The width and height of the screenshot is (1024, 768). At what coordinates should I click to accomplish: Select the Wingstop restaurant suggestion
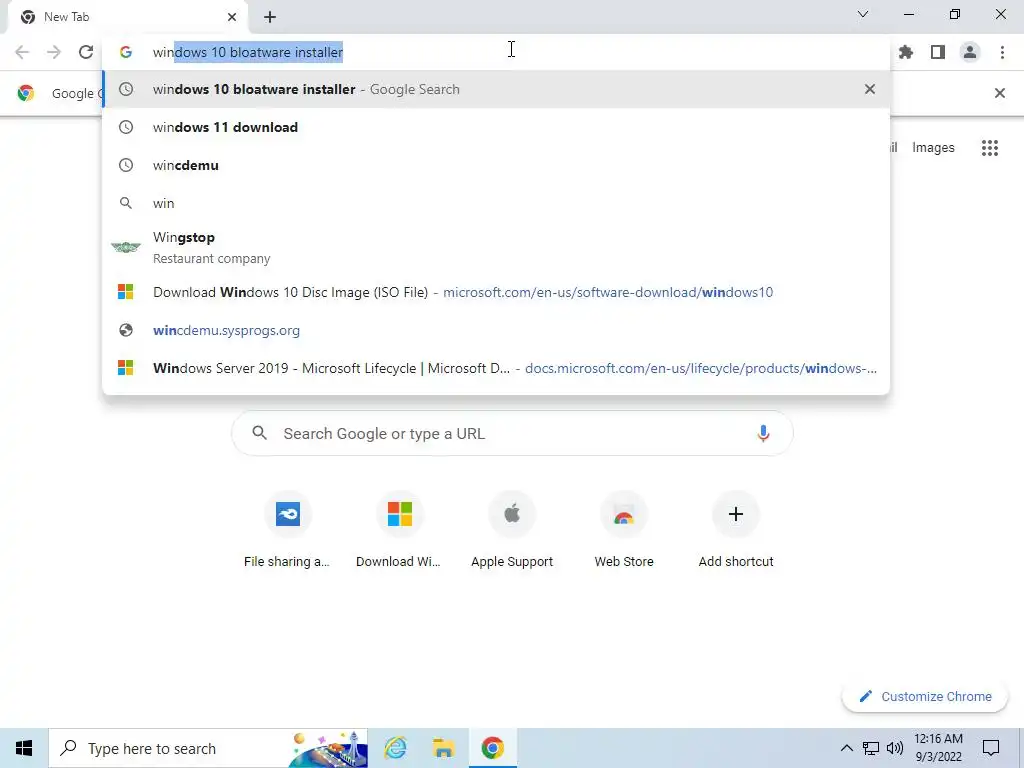point(496,248)
